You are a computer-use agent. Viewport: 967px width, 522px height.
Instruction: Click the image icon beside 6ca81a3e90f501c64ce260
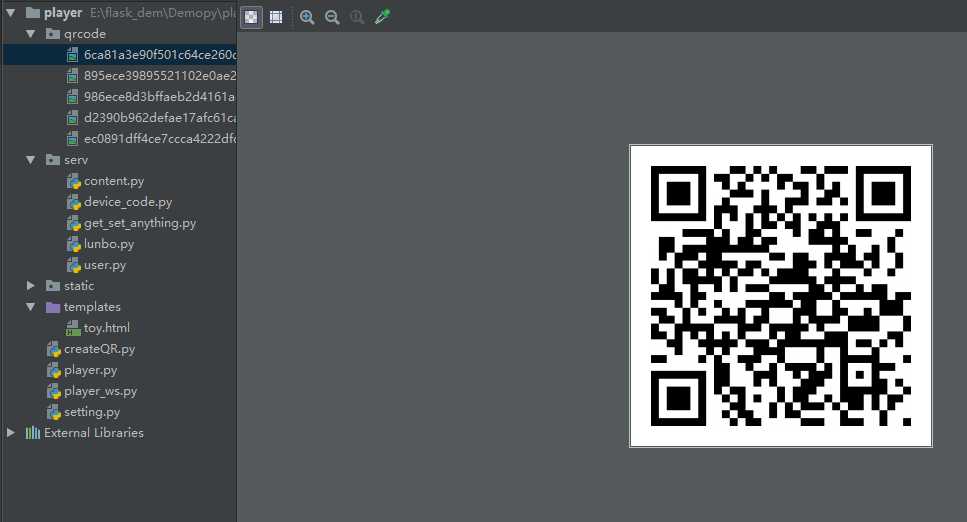[x=73, y=55]
